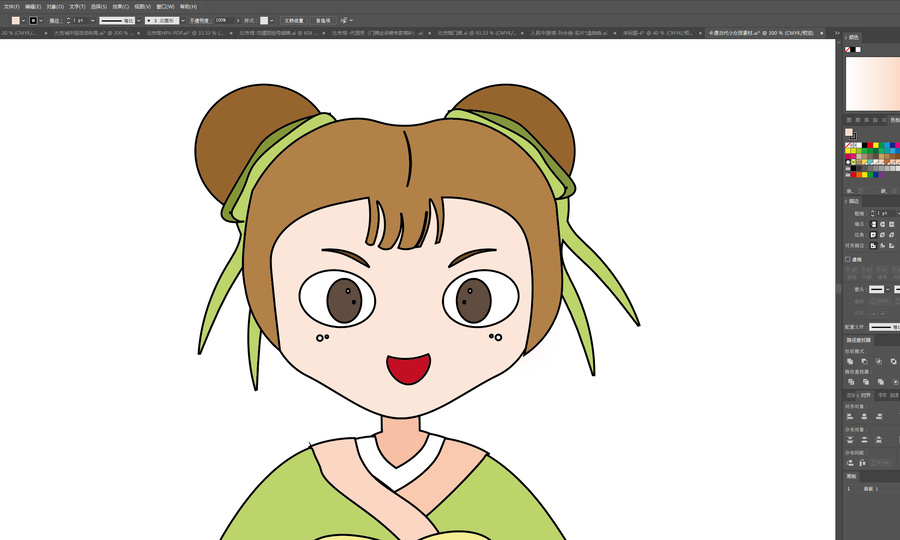900x540 pixels.
Task: Click the Trim pathfinder icon
Action: 866,382
